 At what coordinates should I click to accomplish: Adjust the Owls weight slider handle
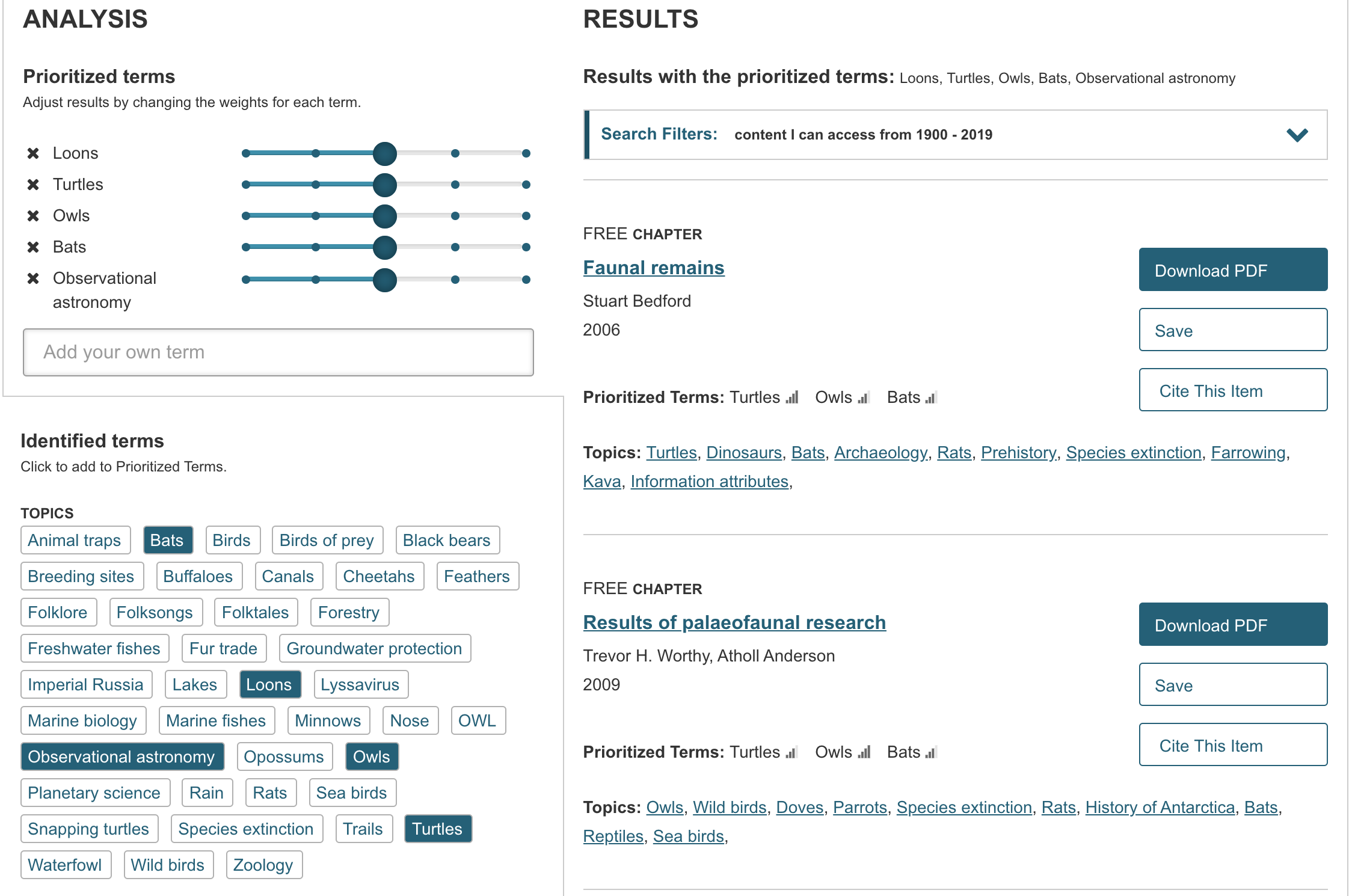click(385, 216)
